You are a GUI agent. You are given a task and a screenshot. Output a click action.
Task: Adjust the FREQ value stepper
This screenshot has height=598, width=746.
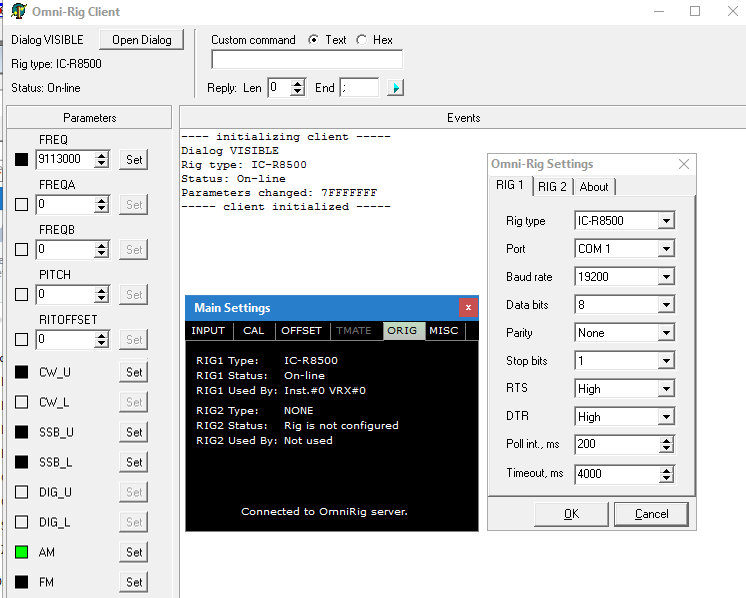coord(101,159)
